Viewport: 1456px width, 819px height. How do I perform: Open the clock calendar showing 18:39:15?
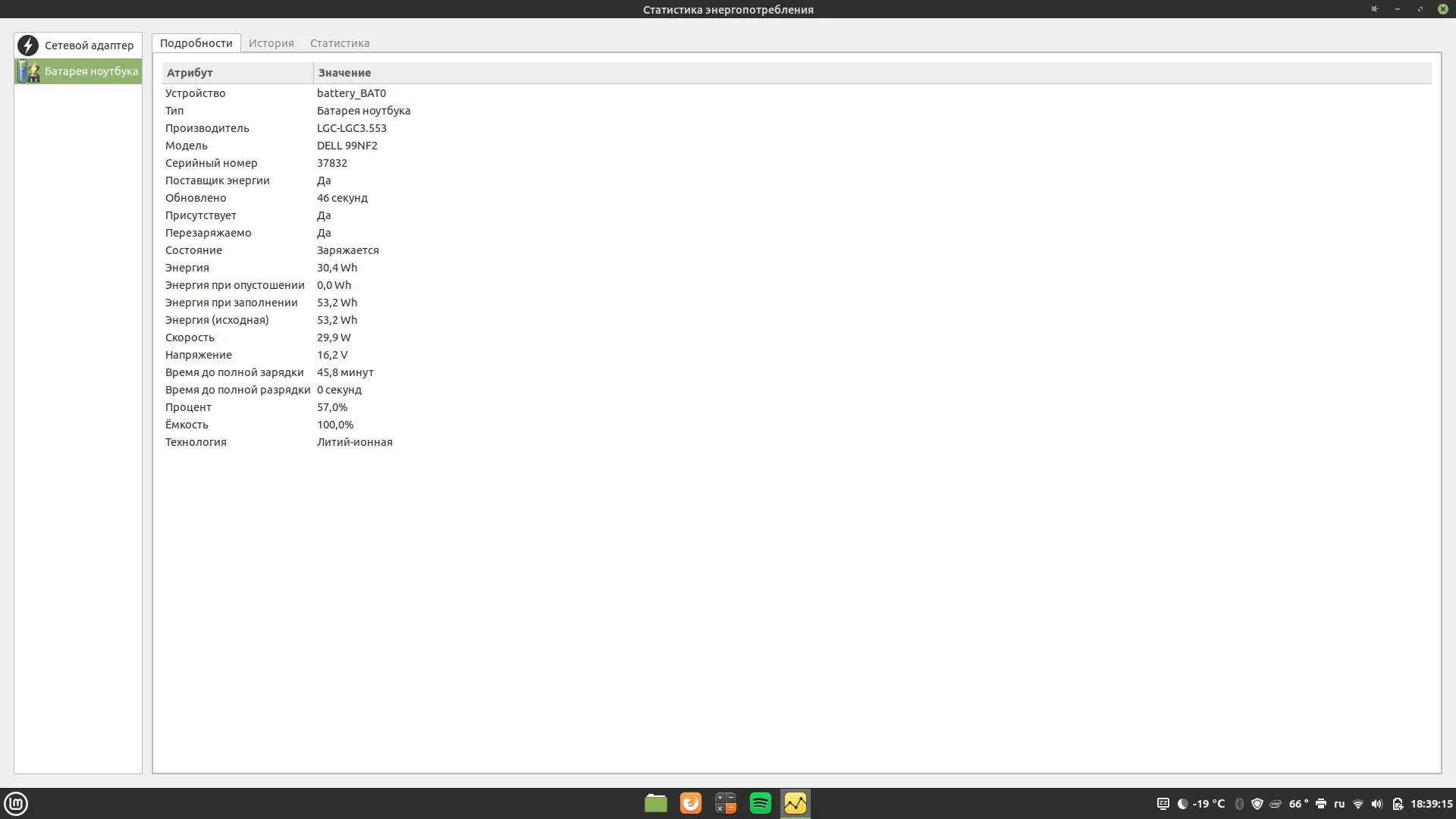1431,804
